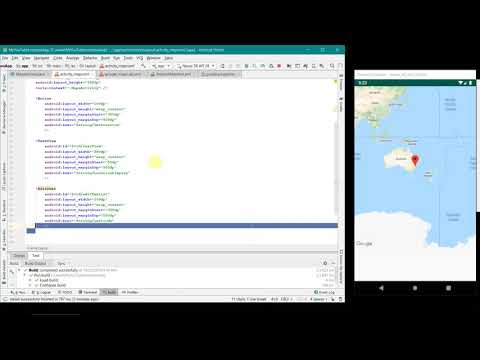The height and width of the screenshot is (360, 480).
Task: Switch to the AndroidManifest.xml tab
Action: (x=173, y=74)
